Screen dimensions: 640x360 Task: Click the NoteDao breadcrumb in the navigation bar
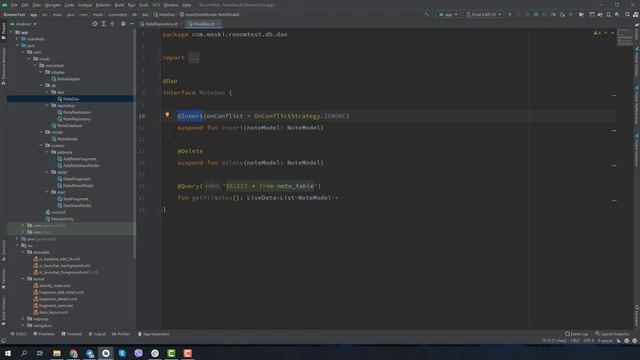coord(164,14)
